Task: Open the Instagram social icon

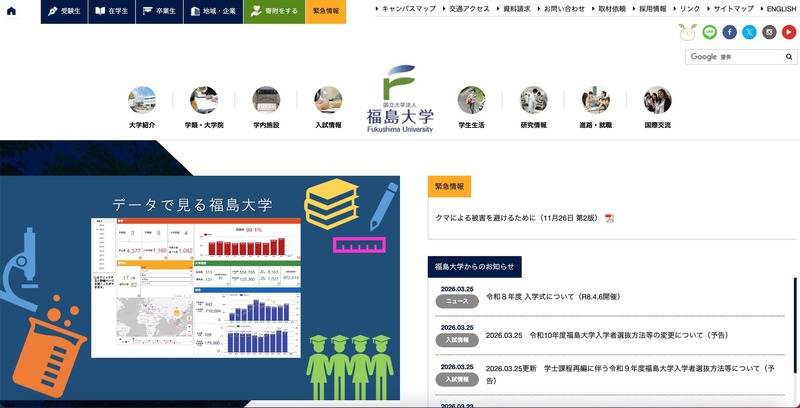Action: (769, 32)
